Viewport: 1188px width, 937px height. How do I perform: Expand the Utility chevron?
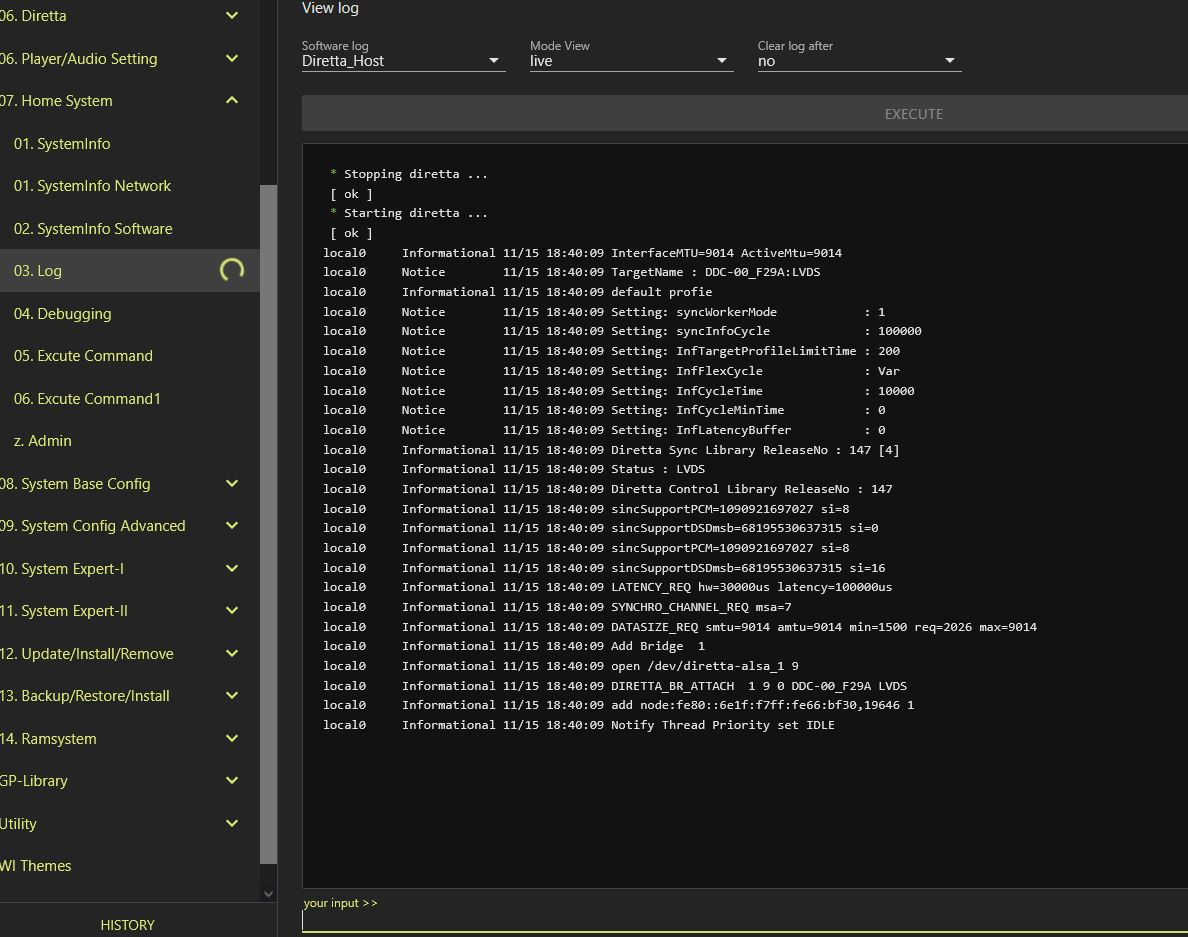[232, 823]
